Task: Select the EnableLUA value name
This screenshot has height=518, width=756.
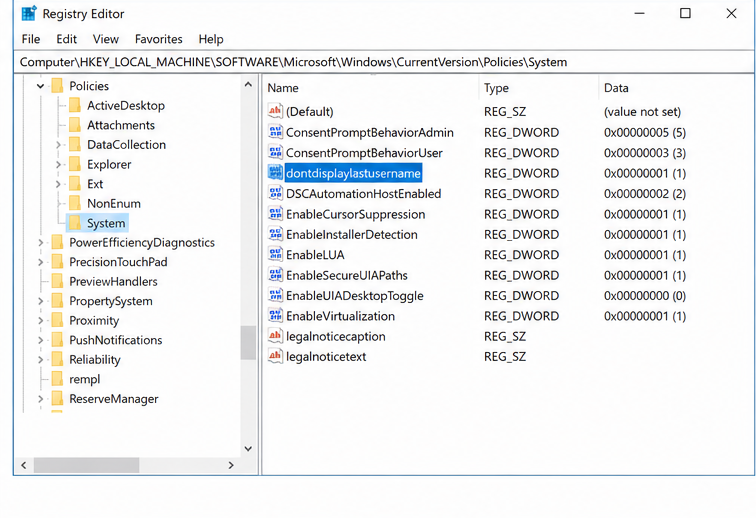Action: 315,255
